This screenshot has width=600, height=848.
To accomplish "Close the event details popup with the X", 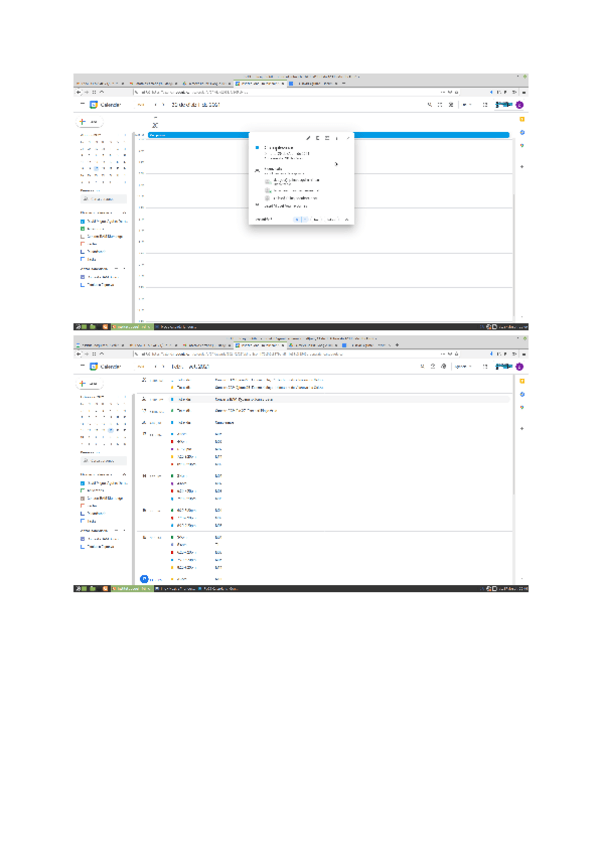I will tap(348, 138).
